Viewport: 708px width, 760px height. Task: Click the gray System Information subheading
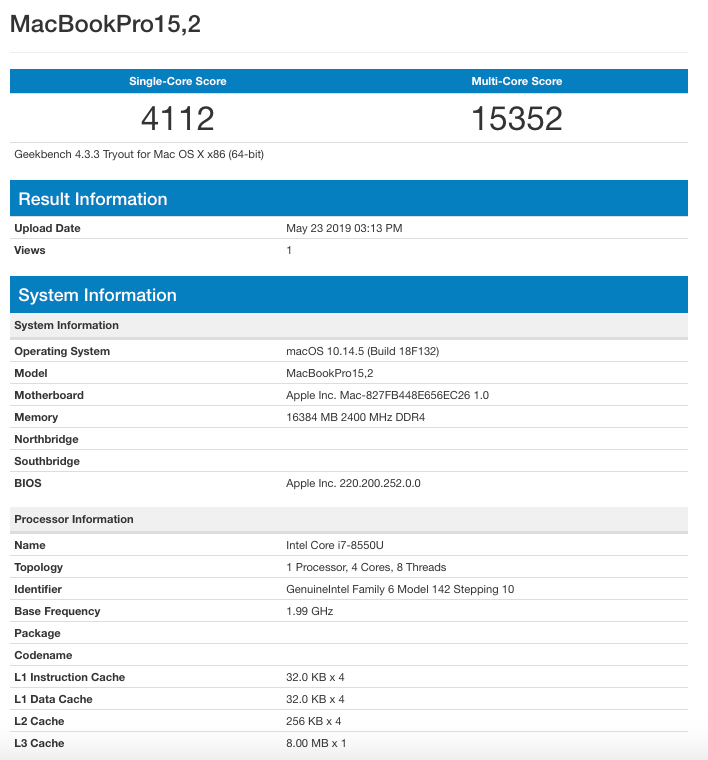(349, 325)
